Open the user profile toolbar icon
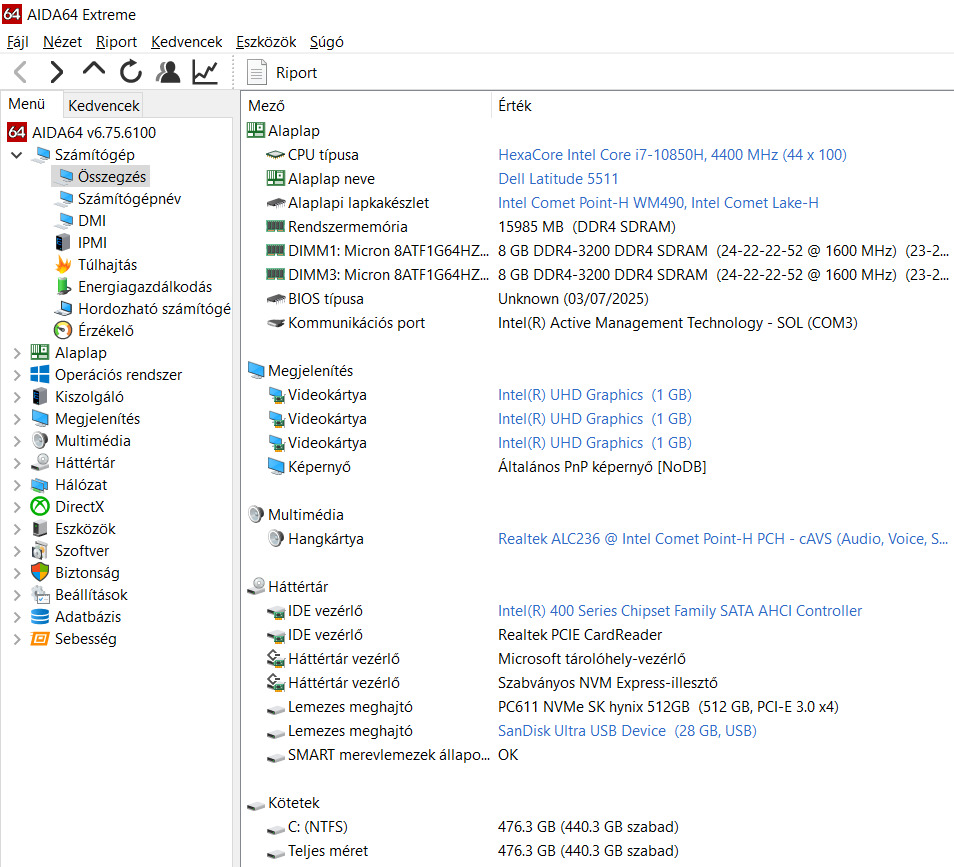 168,72
